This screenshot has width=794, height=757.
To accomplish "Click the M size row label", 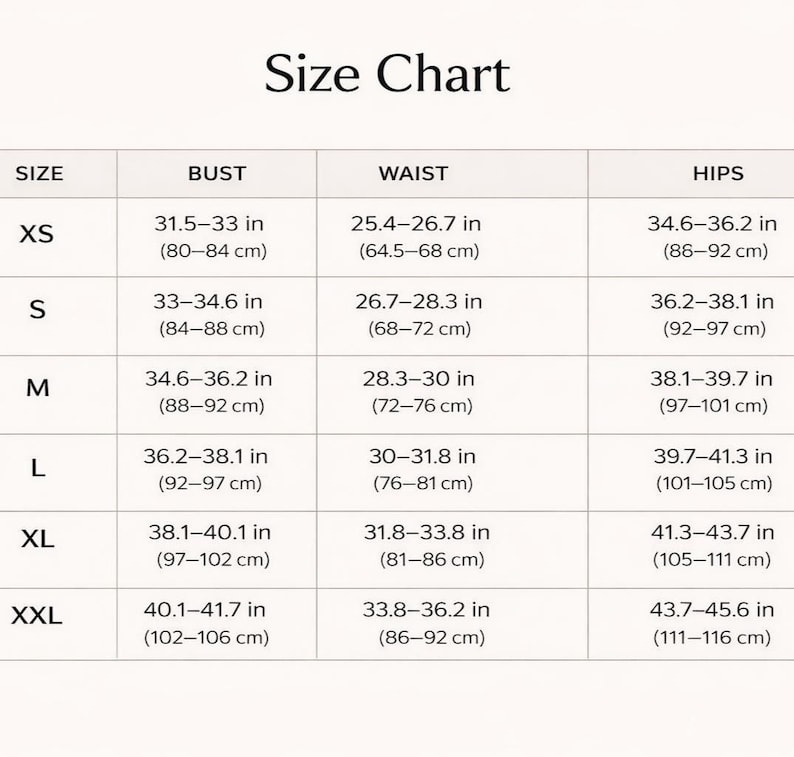I will pyautogui.click(x=37, y=388).
